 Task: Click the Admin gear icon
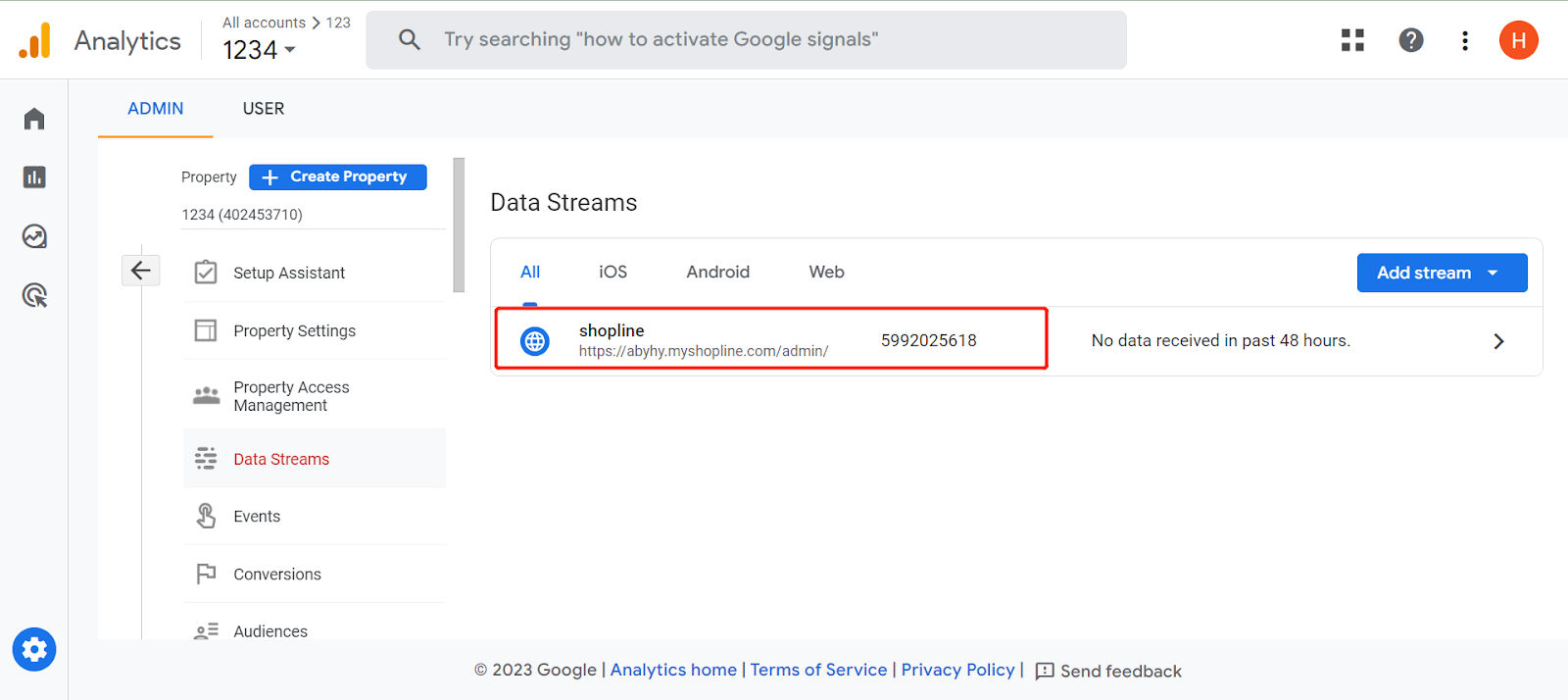[x=34, y=649]
